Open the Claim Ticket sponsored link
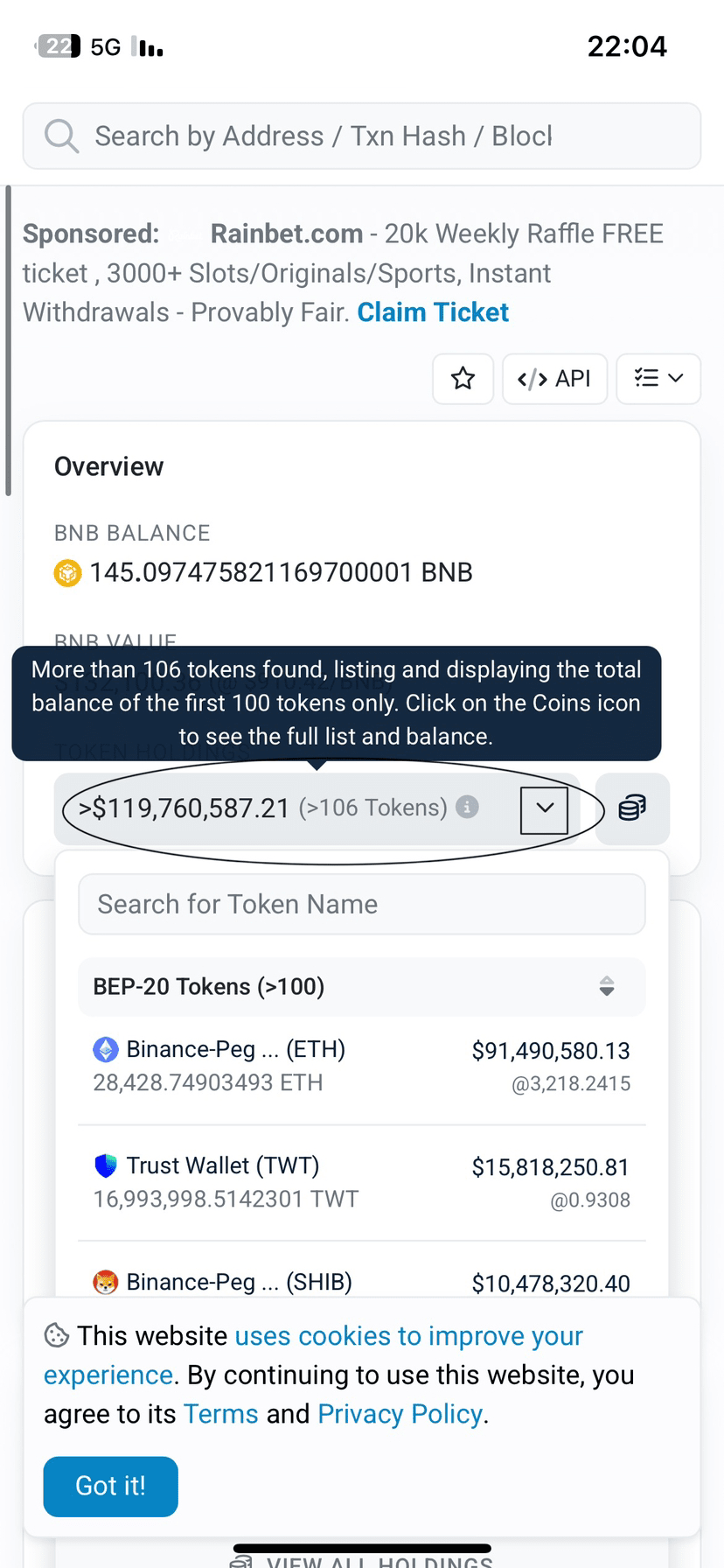724x1568 pixels. pyautogui.click(x=433, y=312)
